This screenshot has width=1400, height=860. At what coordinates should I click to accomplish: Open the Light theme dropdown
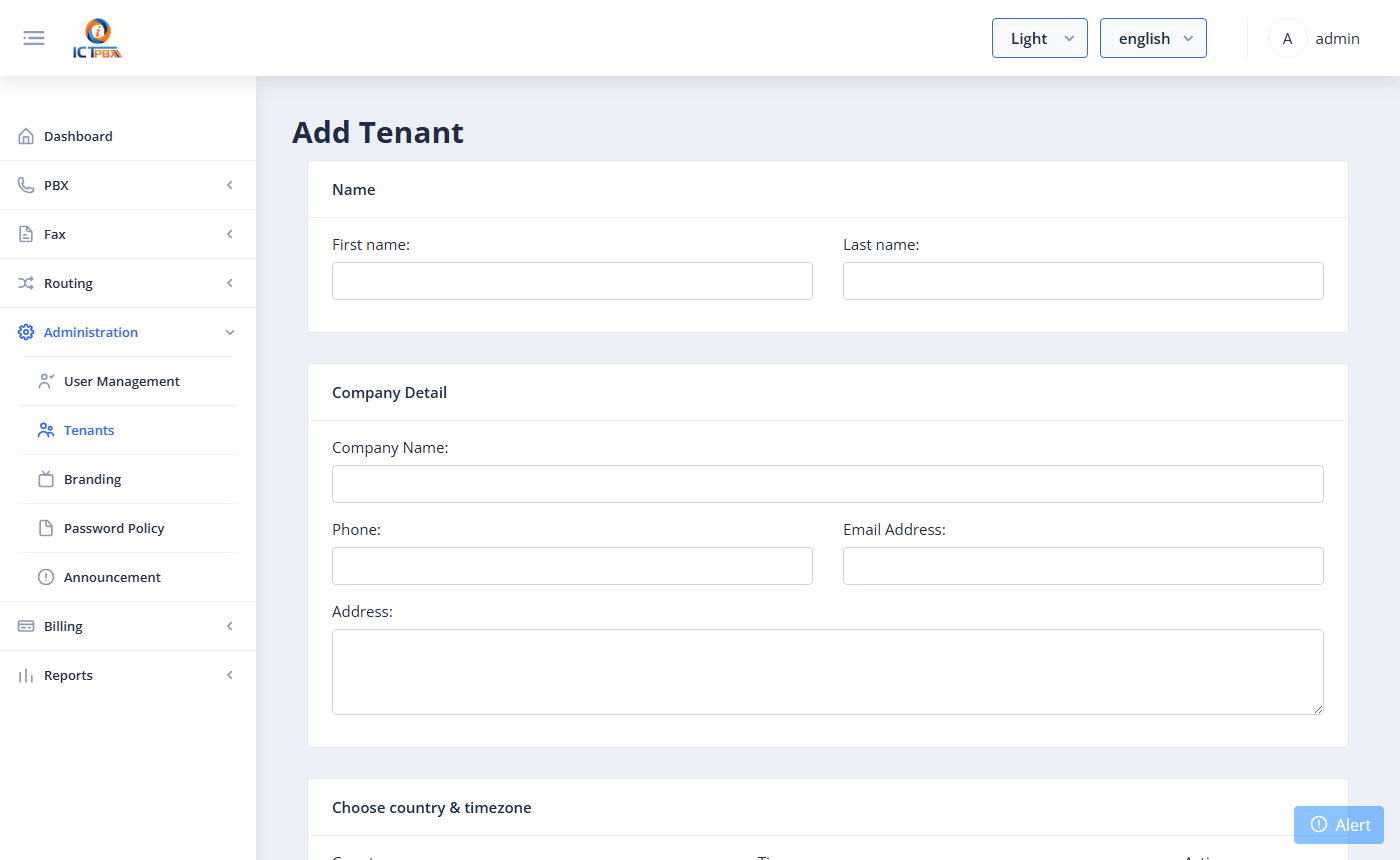tap(1040, 38)
